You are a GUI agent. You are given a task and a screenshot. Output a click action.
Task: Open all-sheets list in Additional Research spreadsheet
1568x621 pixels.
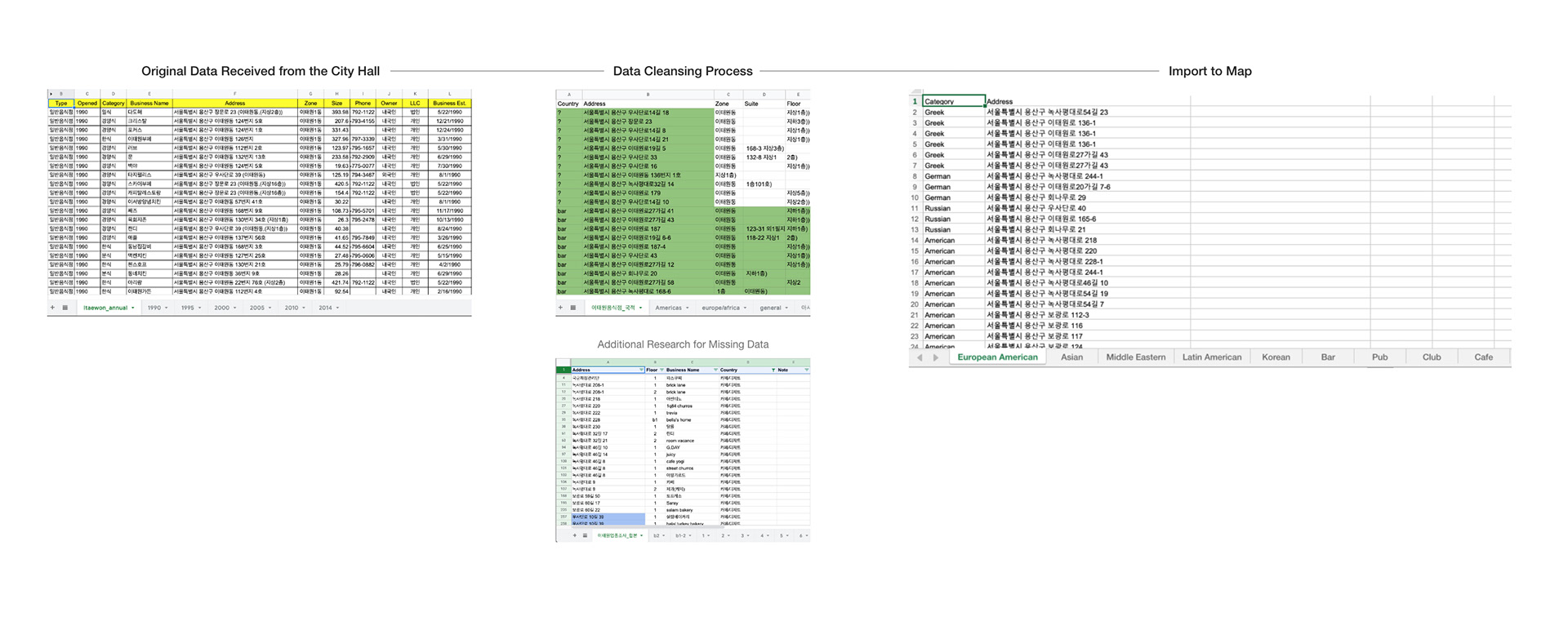[585, 535]
